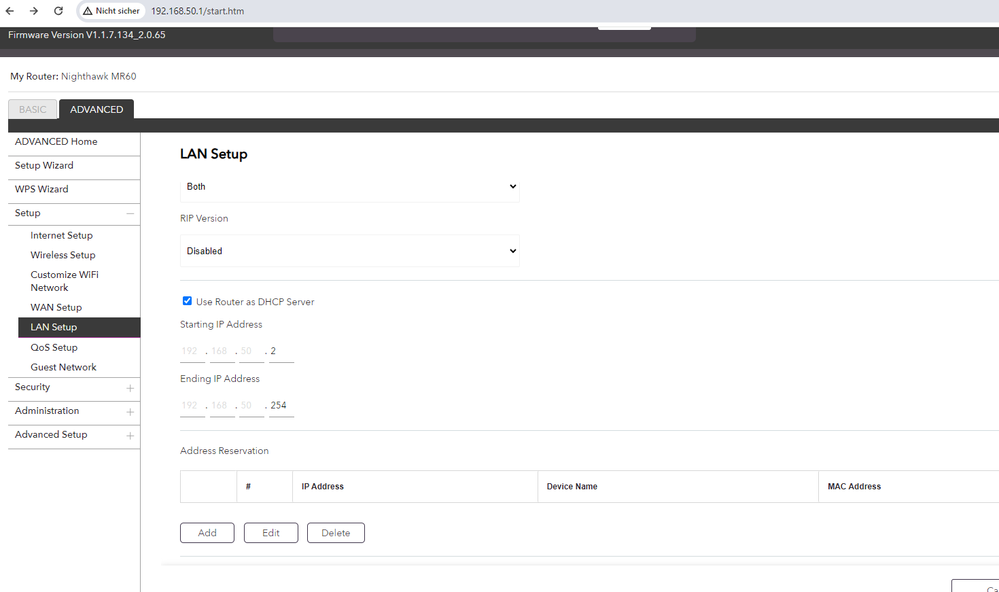Click the Add button under Address Reservation
The width and height of the screenshot is (999, 592).
coord(206,532)
